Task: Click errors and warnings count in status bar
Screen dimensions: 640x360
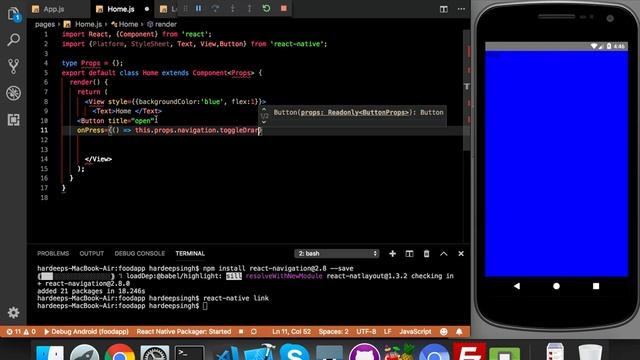Action: pos(21,331)
